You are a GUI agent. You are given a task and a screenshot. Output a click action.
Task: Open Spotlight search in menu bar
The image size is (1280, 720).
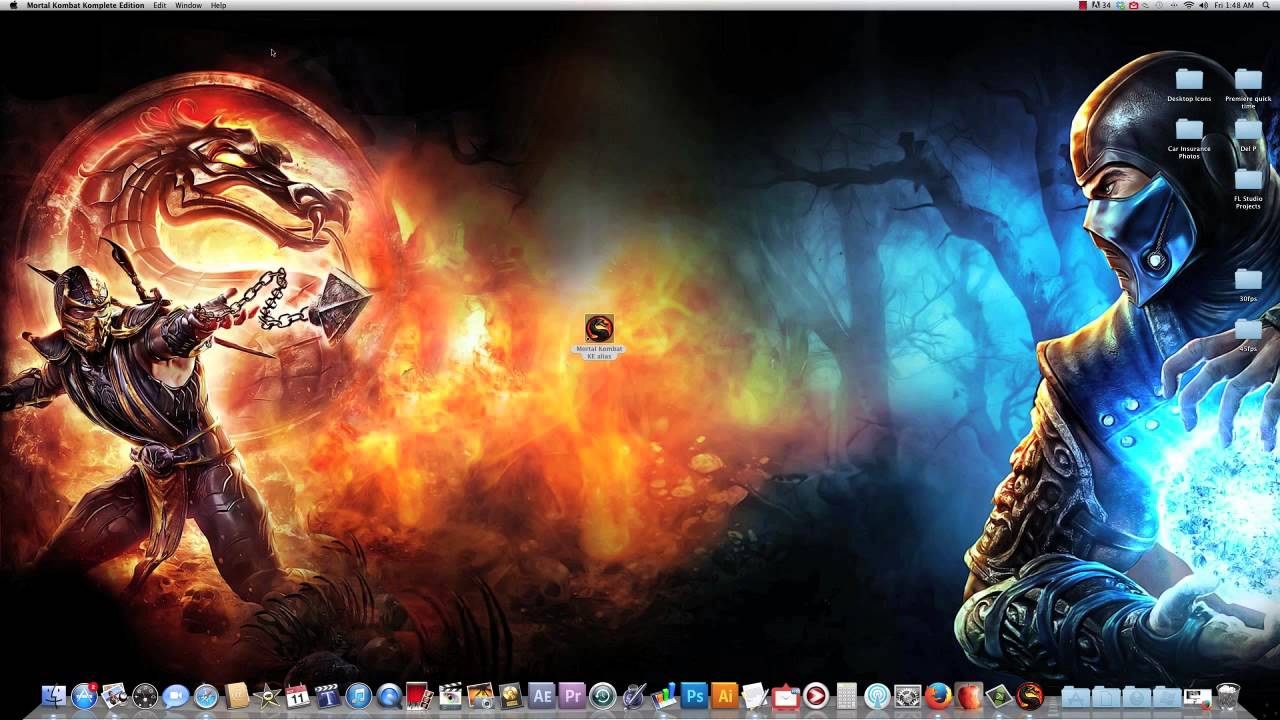[x=1266, y=5]
